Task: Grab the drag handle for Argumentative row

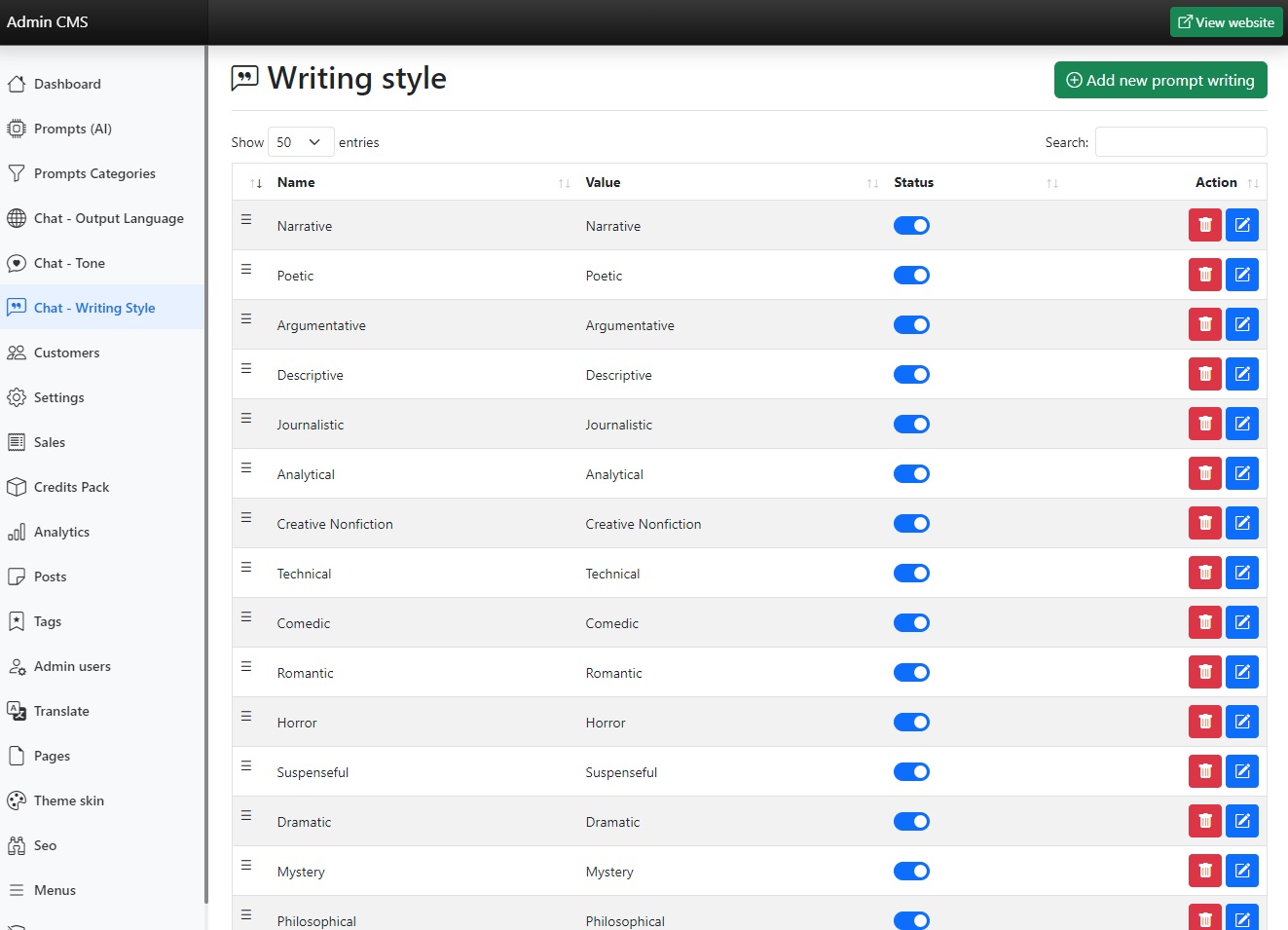Action: coord(246,319)
